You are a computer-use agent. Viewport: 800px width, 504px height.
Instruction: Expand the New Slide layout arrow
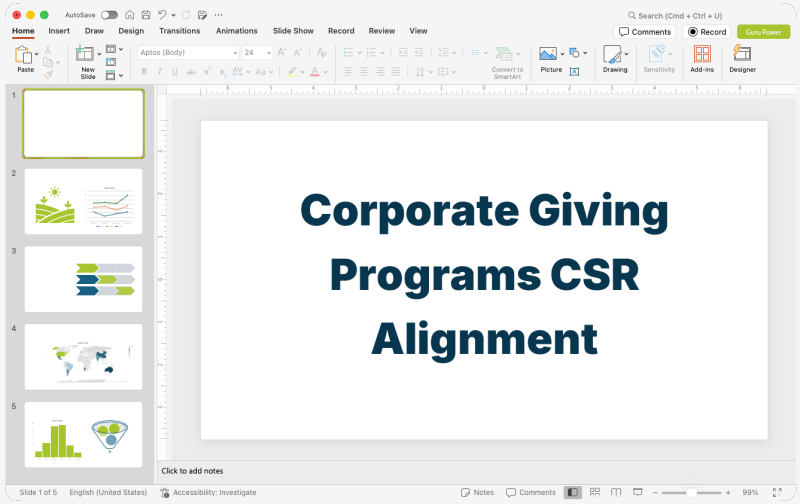99,54
